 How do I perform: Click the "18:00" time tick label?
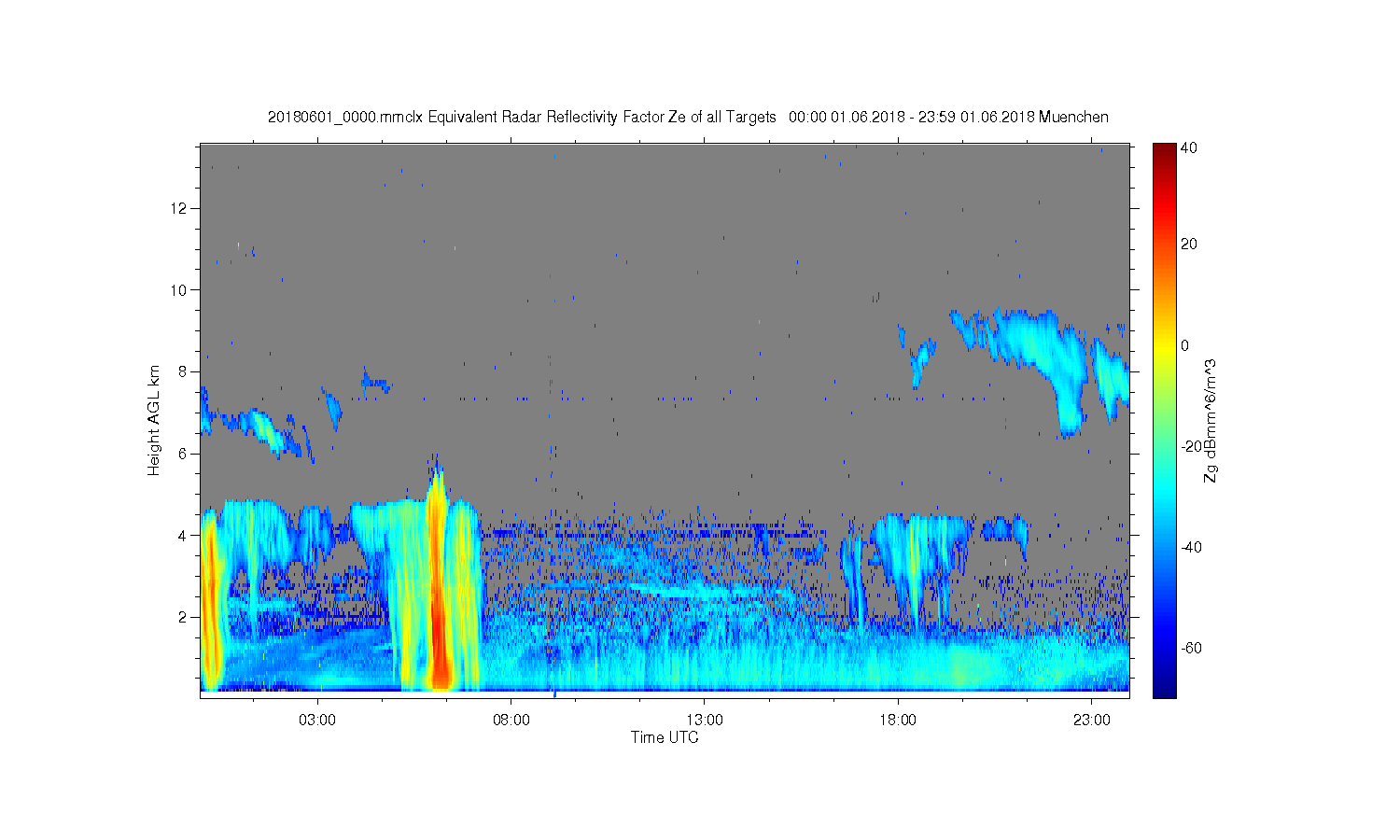coord(898,721)
